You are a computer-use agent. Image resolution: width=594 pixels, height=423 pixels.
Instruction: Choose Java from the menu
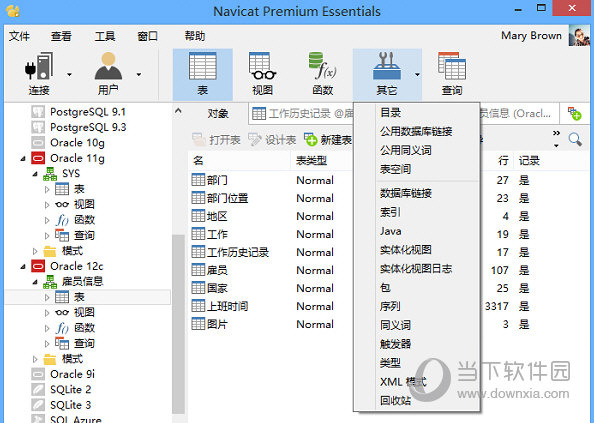pos(391,231)
